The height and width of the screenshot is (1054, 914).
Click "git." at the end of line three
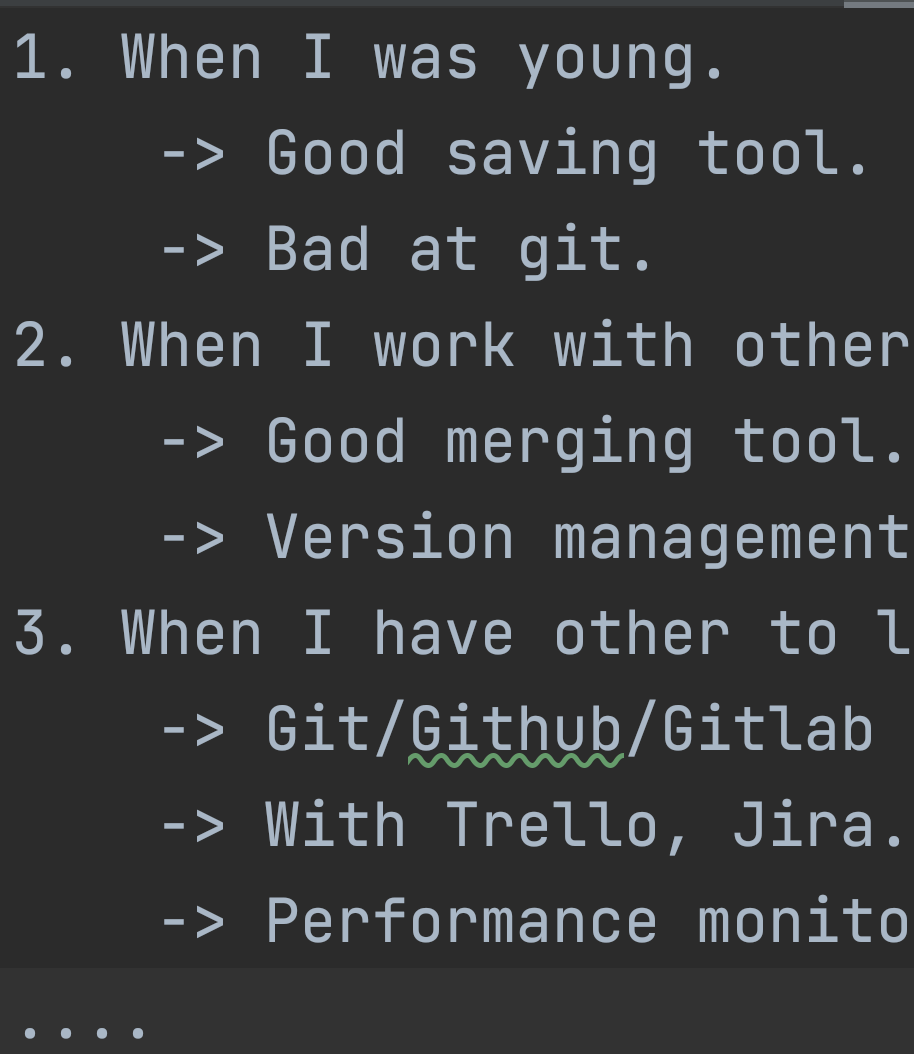(x=585, y=250)
